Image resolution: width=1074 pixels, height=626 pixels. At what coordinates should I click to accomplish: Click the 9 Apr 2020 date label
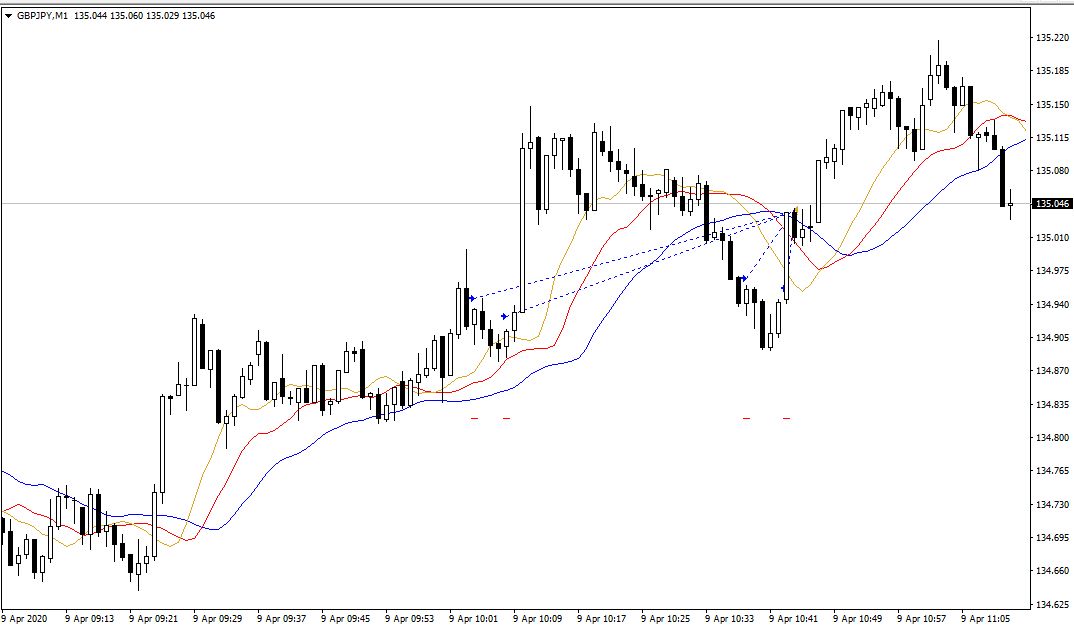[x=25, y=618]
